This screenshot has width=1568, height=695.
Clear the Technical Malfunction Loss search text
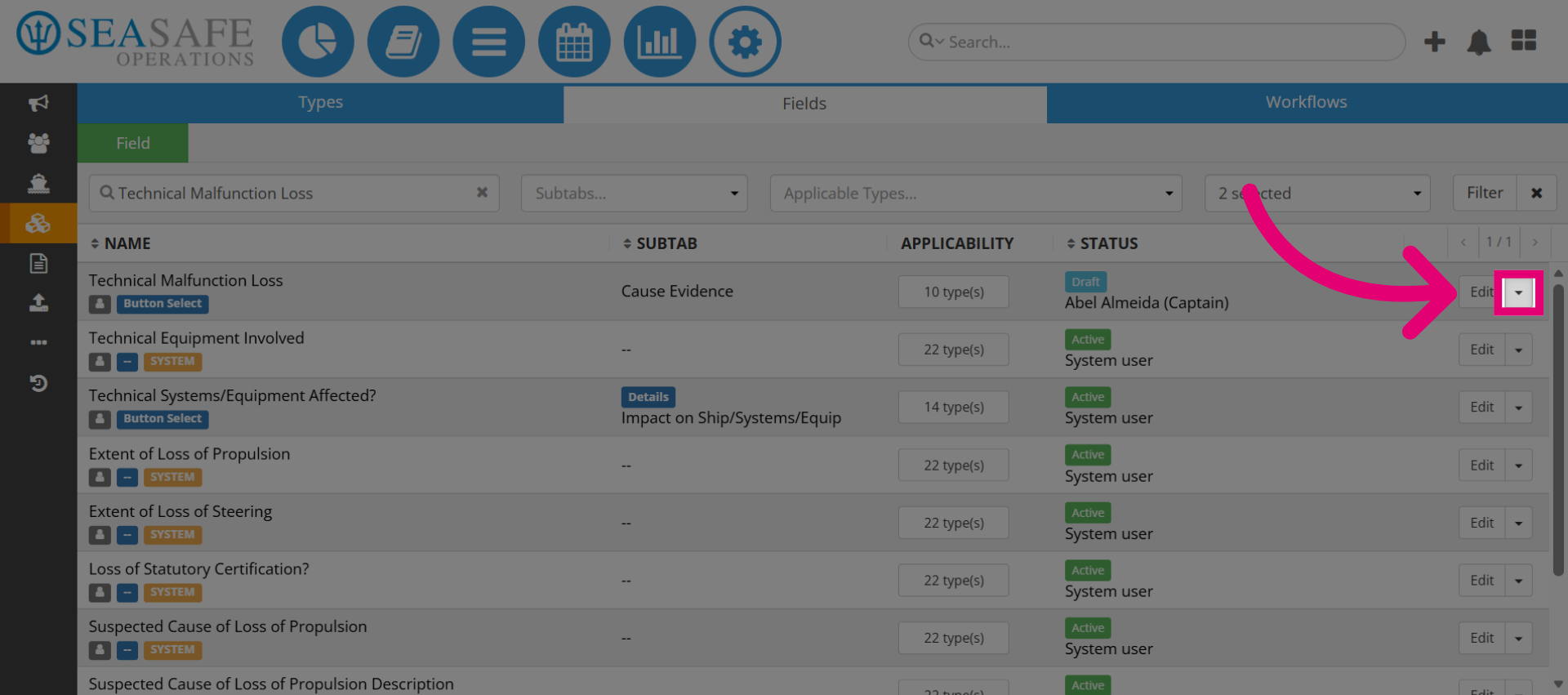[482, 193]
